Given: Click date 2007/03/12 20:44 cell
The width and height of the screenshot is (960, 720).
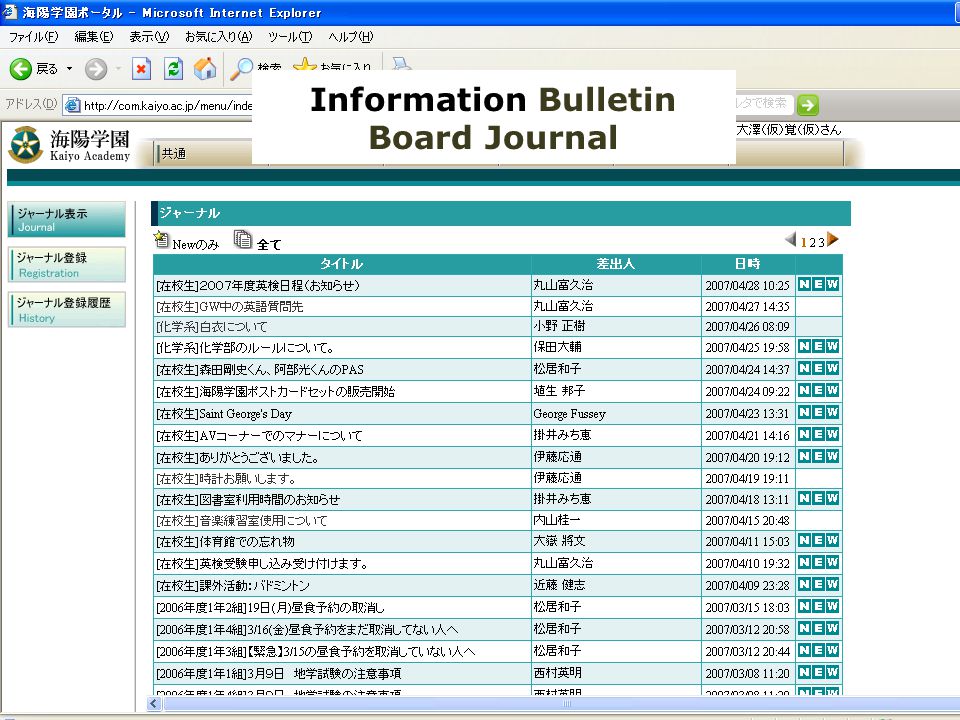Looking at the screenshot, I should [x=748, y=651].
